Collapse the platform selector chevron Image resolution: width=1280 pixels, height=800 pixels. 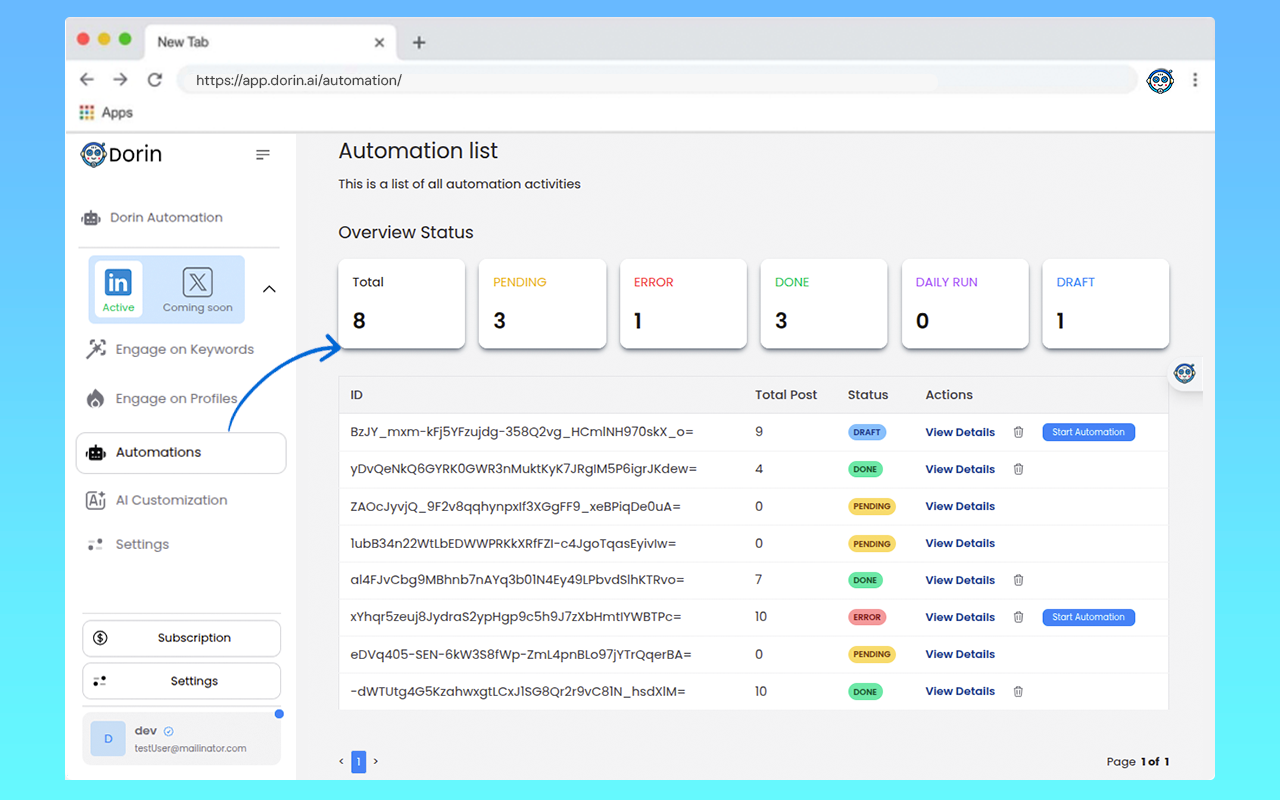(x=269, y=289)
